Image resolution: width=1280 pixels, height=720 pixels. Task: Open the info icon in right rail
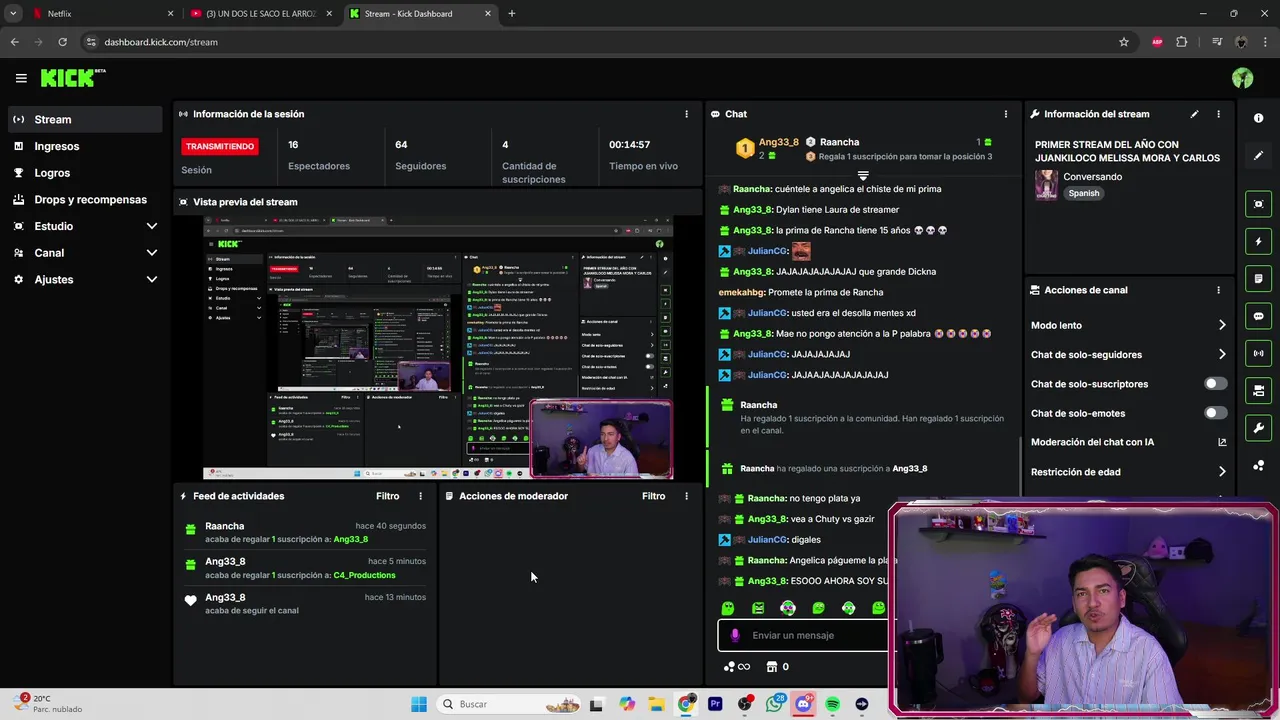[1258, 118]
